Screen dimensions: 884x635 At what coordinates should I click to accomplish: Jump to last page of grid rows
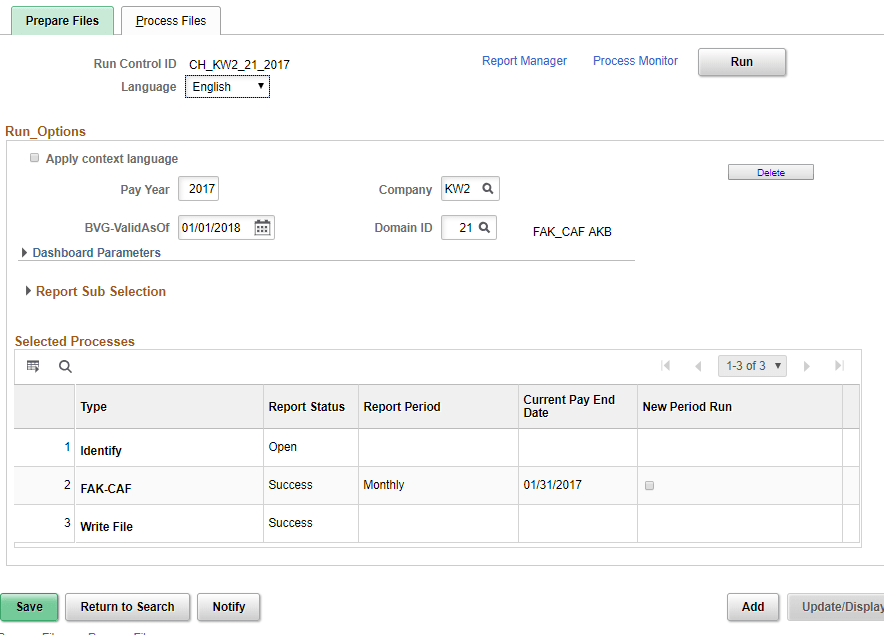(x=839, y=366)
